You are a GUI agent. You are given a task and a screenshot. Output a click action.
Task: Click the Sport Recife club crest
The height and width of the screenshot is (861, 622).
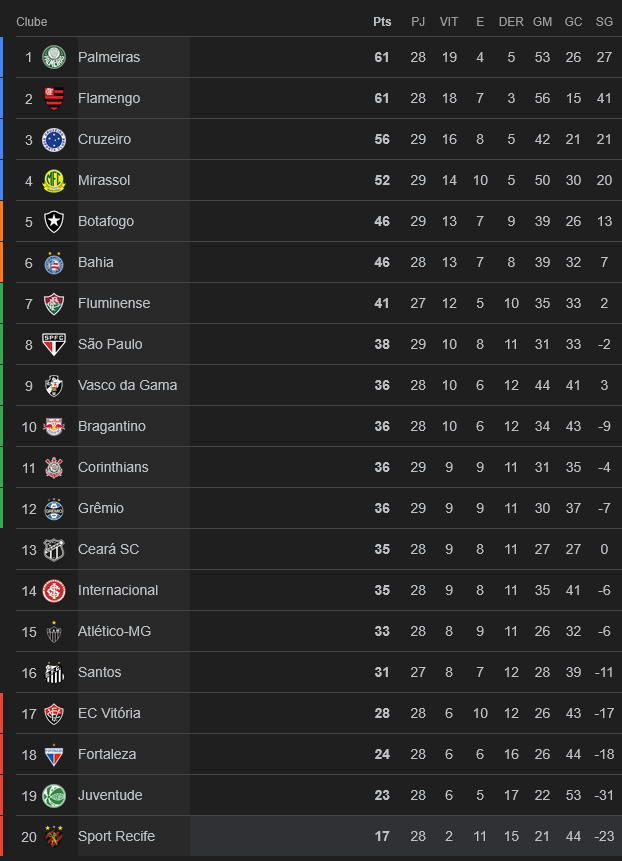click(54, 836)
